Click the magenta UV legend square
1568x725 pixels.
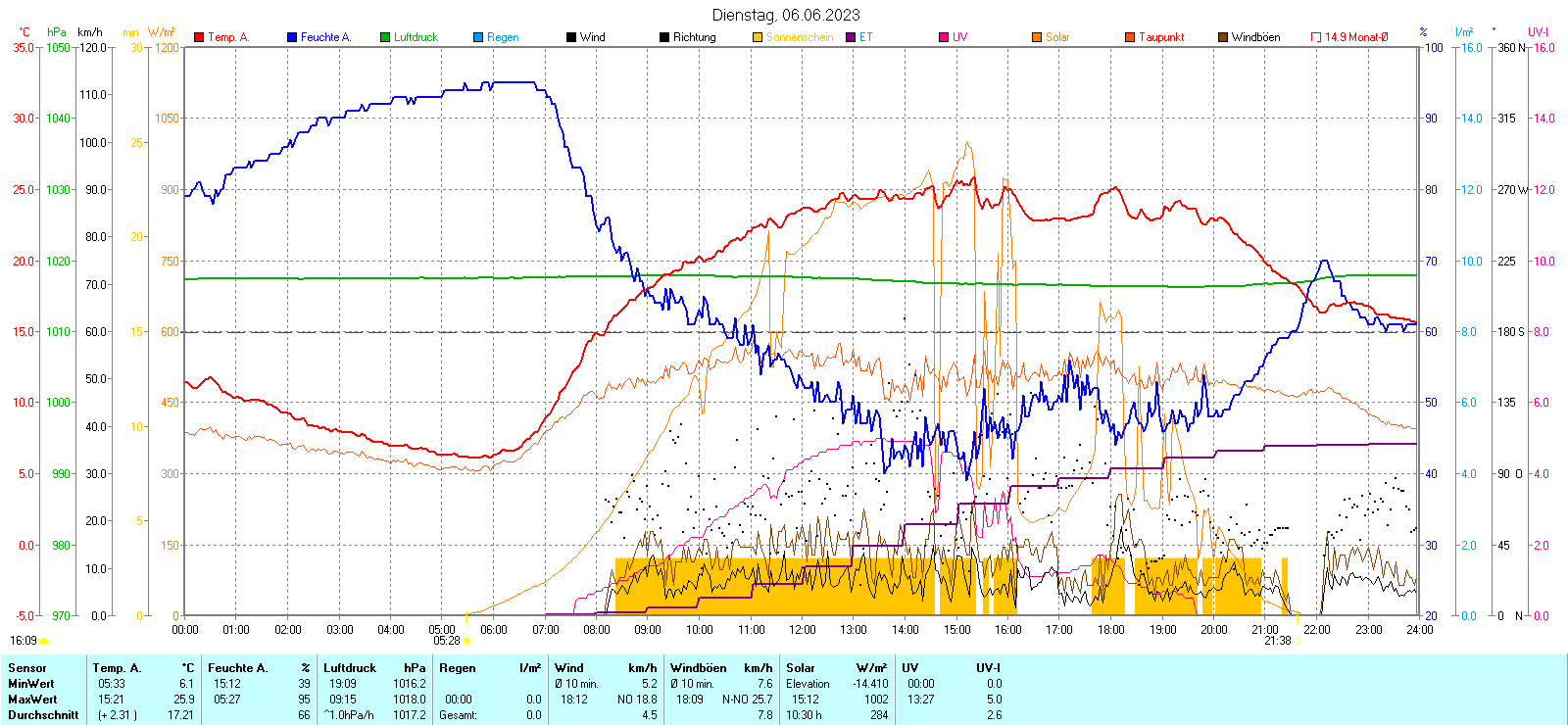944,37
